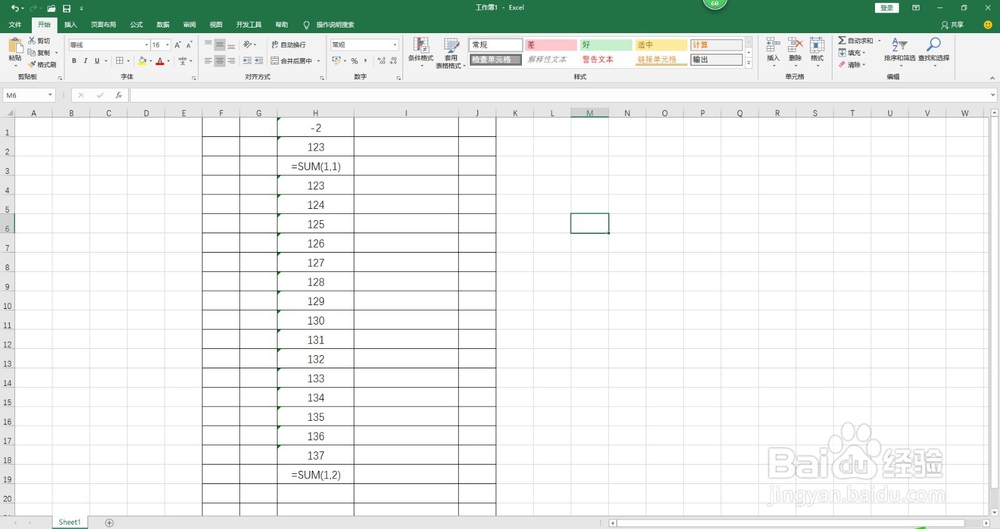Toggle center horizontal alignment
Screen dimensions: 1000x529
pyautogui.click(x=219, y=61)
